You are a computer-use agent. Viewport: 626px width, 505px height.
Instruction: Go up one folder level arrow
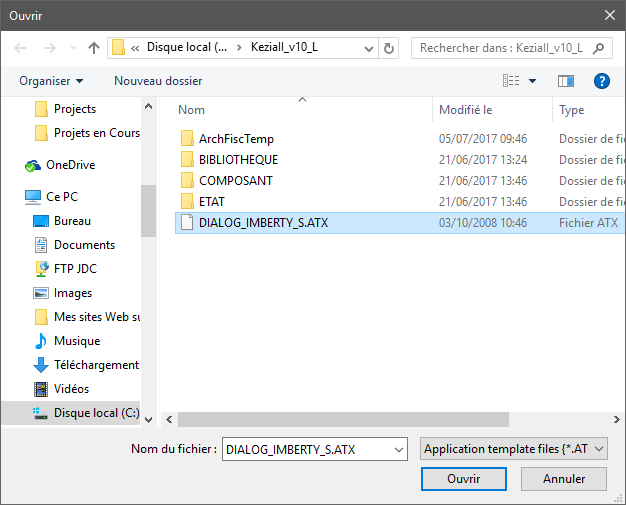coord(94,48)
